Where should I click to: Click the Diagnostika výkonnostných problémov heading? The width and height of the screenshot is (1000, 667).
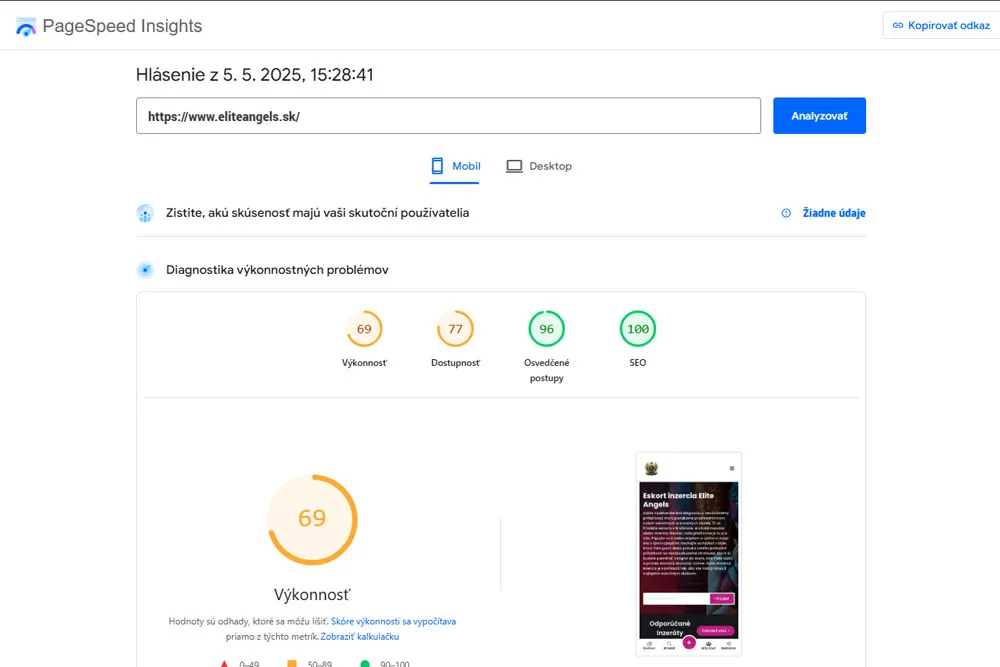pos(277,270)
